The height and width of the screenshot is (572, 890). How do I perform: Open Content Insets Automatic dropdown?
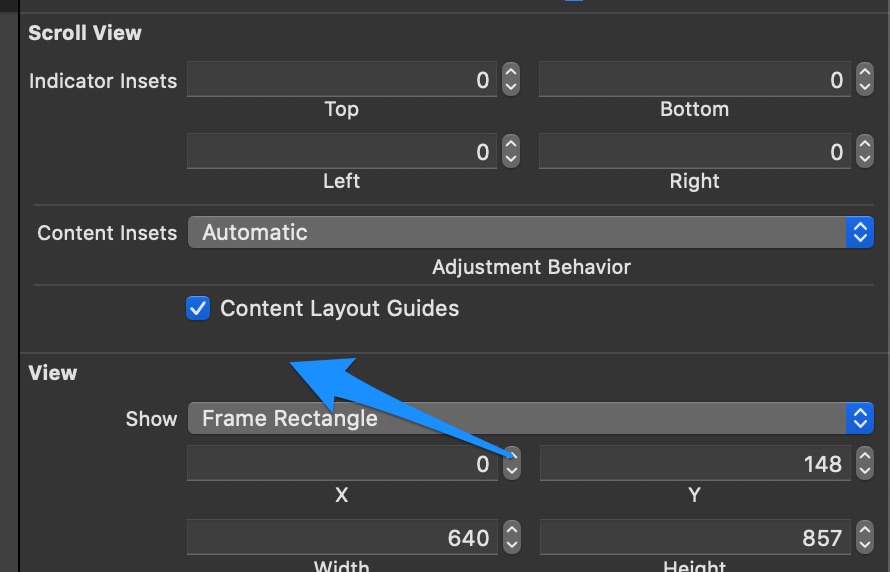(531, 232)
